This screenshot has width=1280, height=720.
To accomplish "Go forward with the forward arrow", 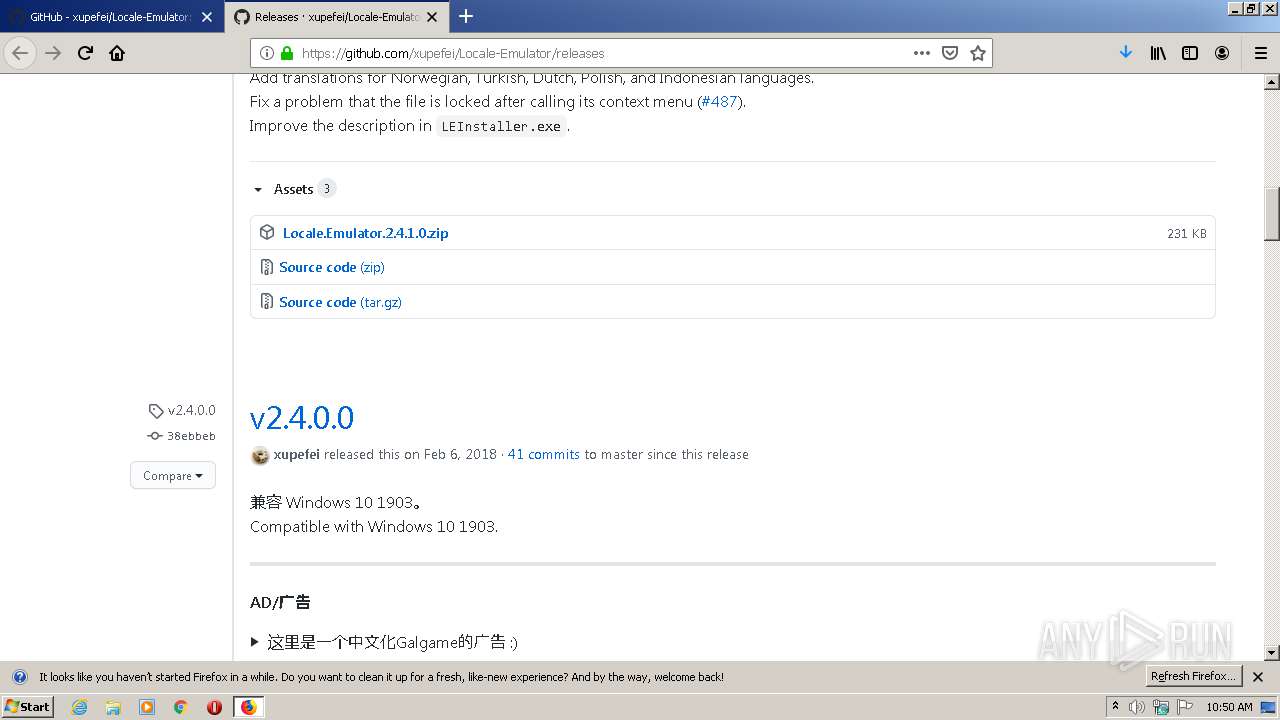I will pos(53,53).
